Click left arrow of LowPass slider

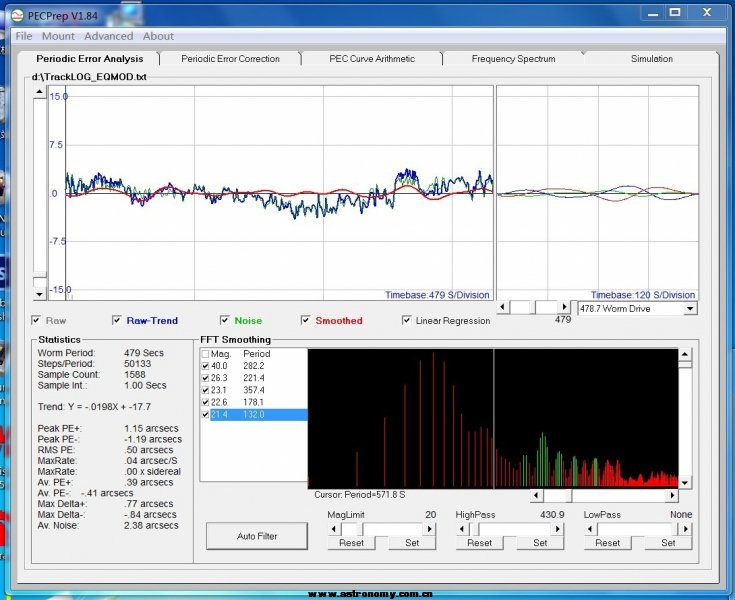click(590, 529)
